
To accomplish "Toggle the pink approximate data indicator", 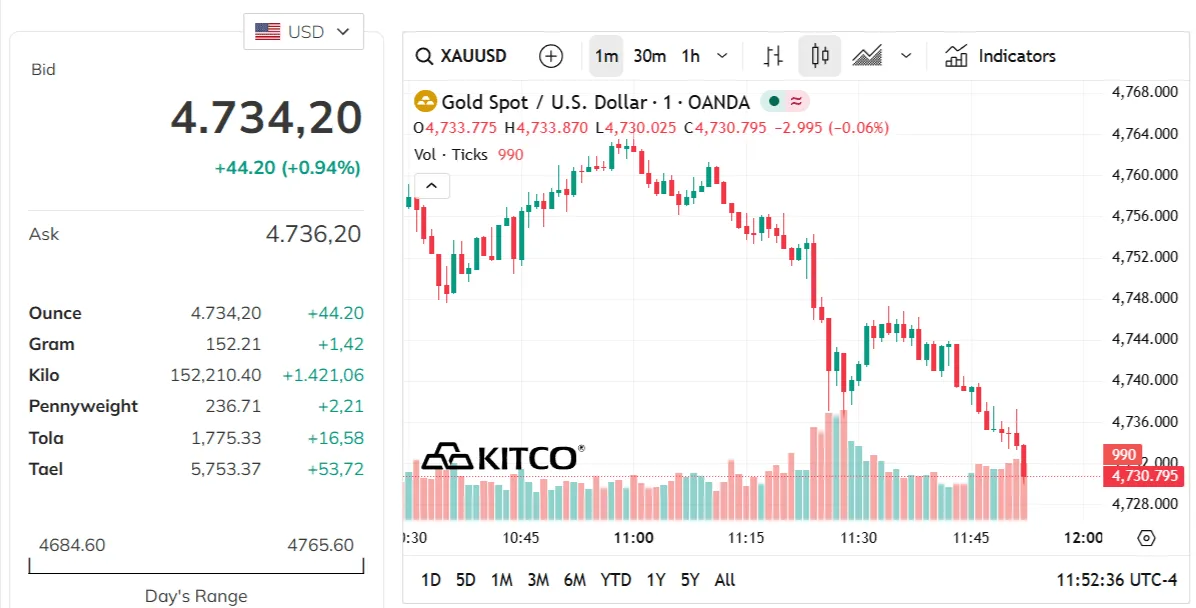I will tap(796, 101).
